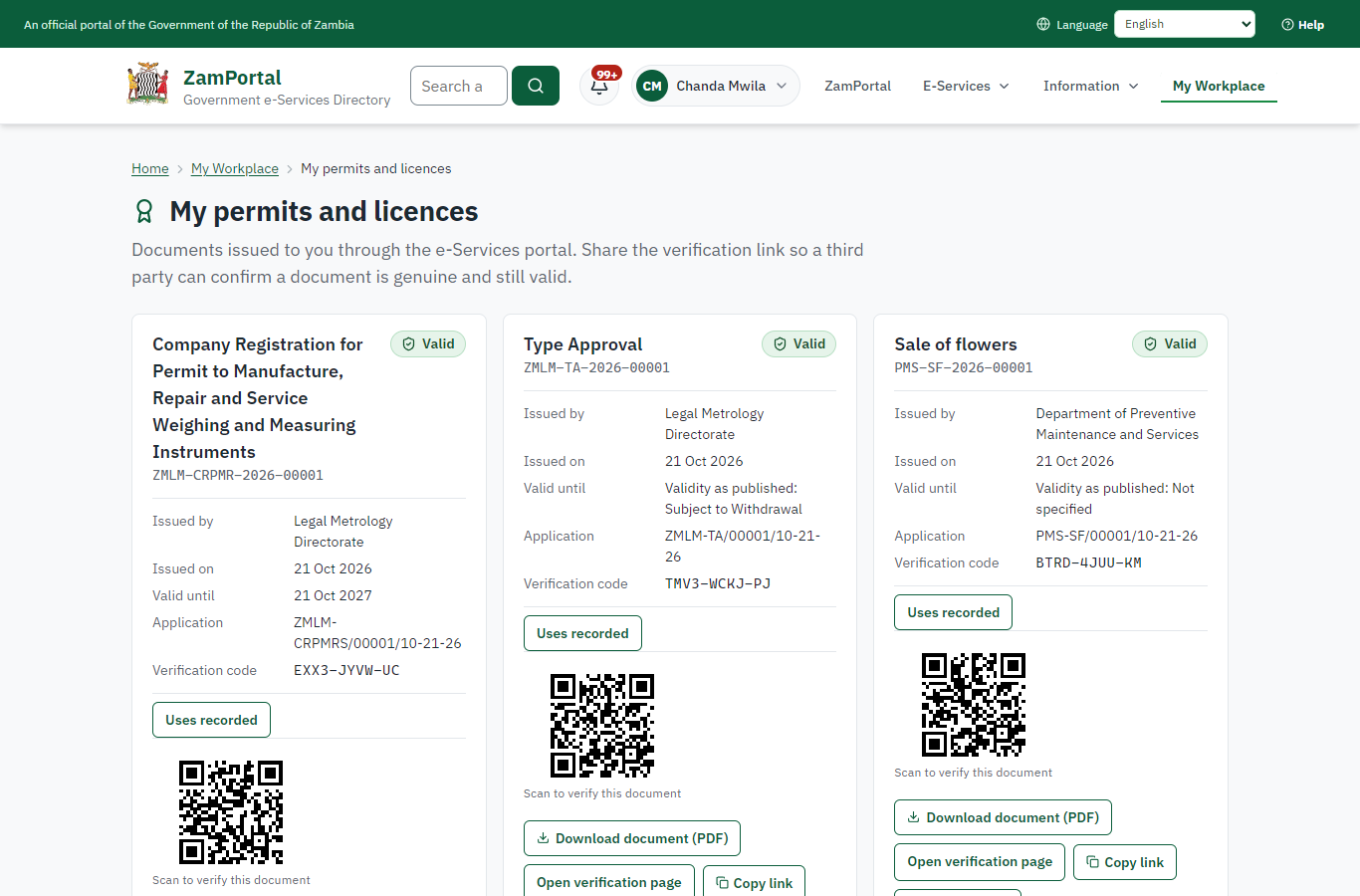
Task: Click the globe Language icon
Action: 1043,24
